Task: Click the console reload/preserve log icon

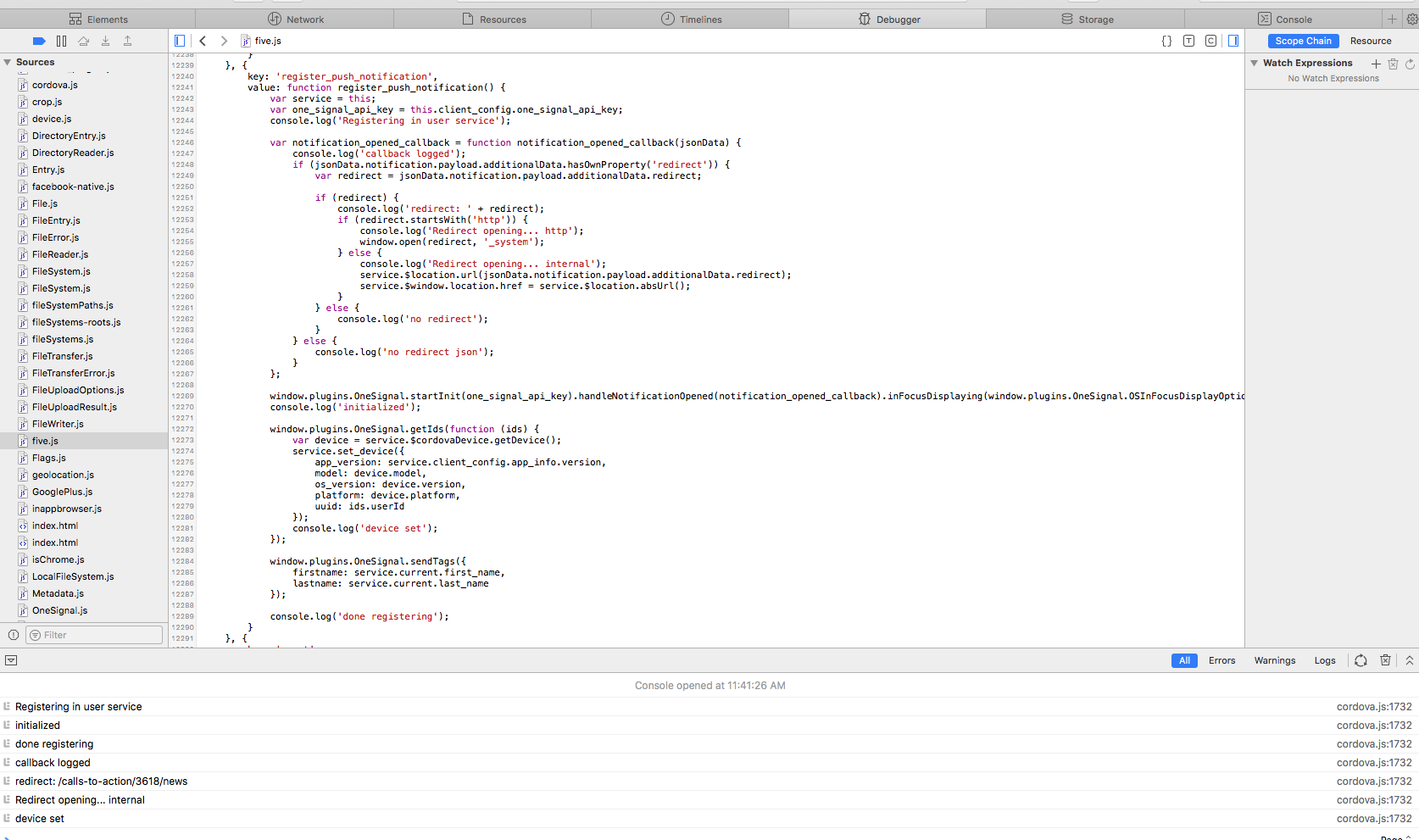Action: click(1361, 660)
